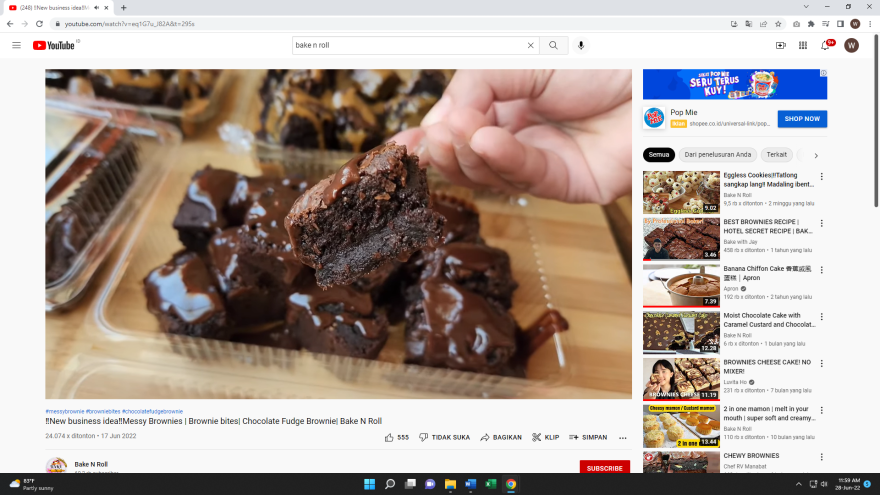The image size is (880, 495).
Task: Open more actions ellipsis under video
Action: tap(622, 438)
